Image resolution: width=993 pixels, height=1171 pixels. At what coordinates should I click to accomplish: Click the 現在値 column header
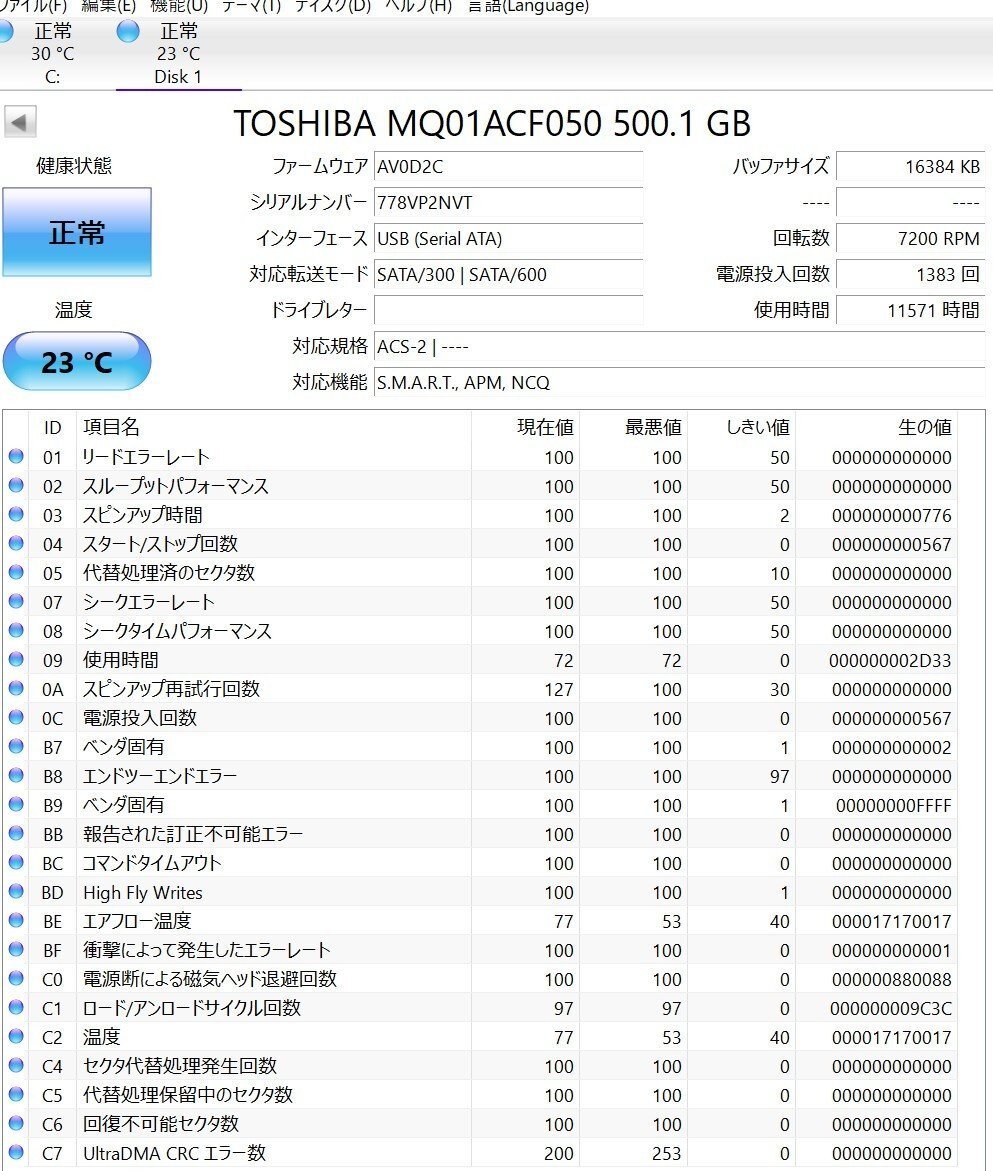pyautogui.click(x=525, y=426)
